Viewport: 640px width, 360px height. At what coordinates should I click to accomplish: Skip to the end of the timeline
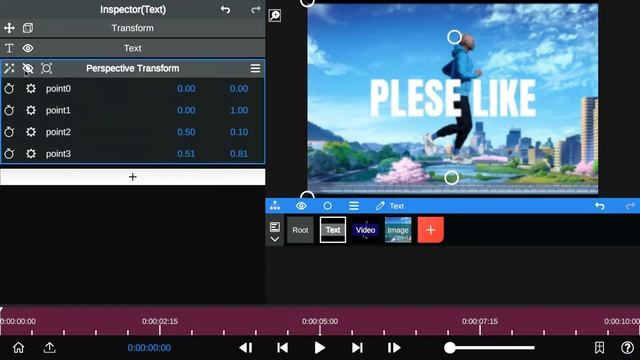coord(357,348)
